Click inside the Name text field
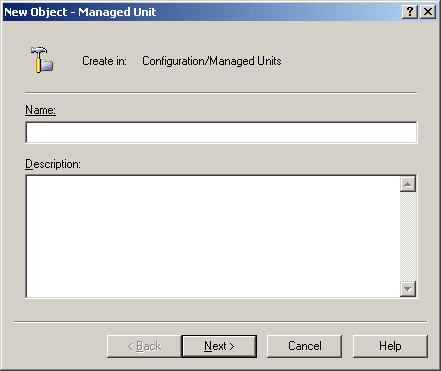 point(221,132)
